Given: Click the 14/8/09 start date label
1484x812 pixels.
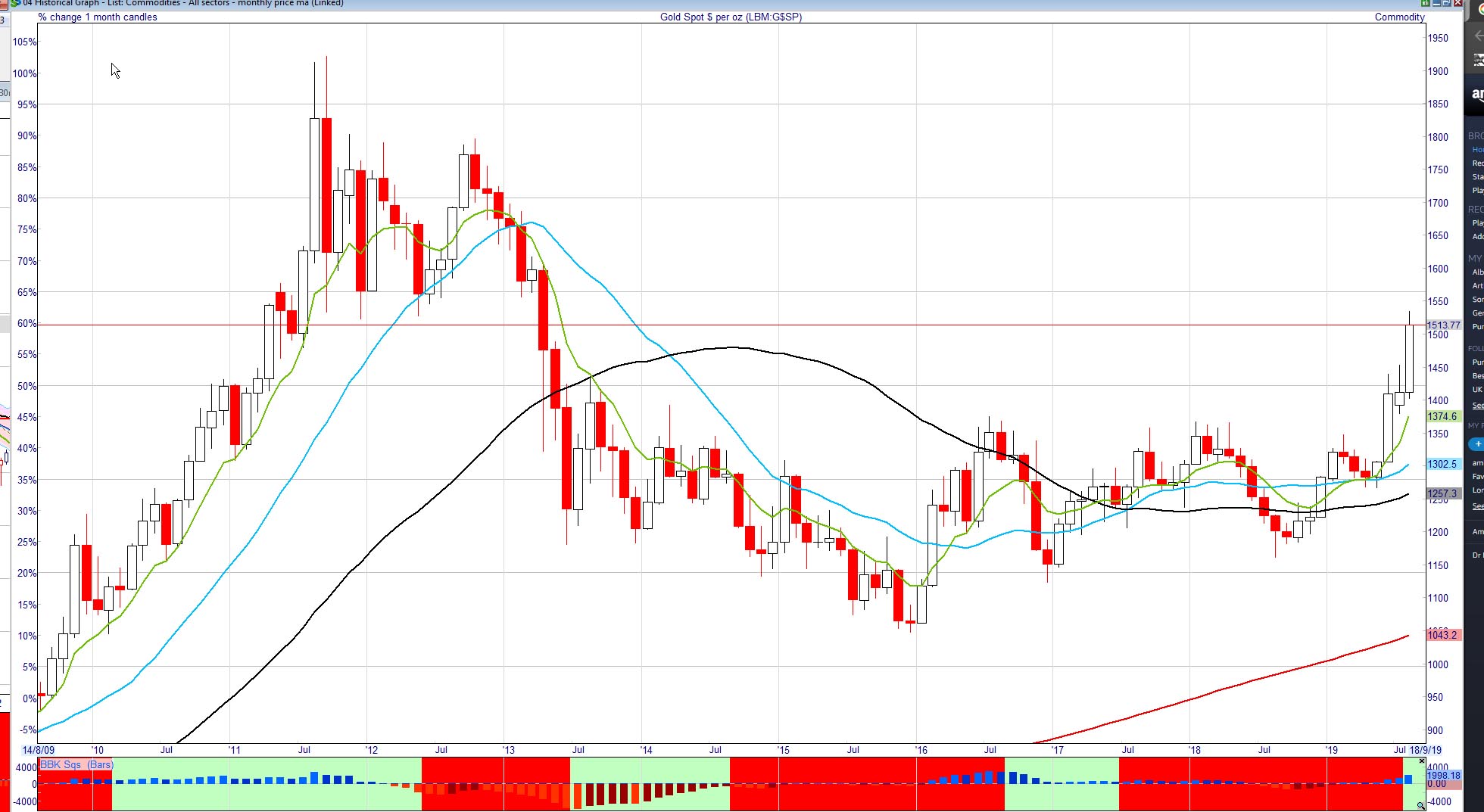Looking at the screenshot, I should 38,750.
